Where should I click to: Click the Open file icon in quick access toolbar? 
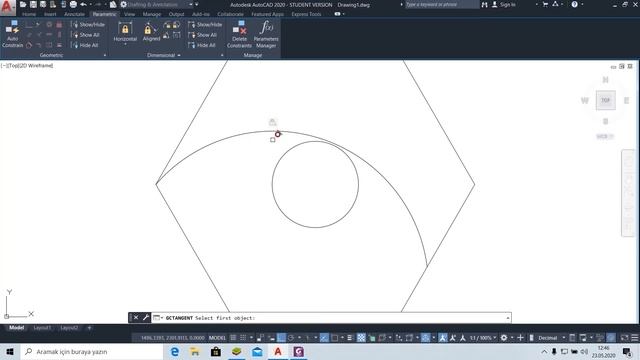point(23,4)
